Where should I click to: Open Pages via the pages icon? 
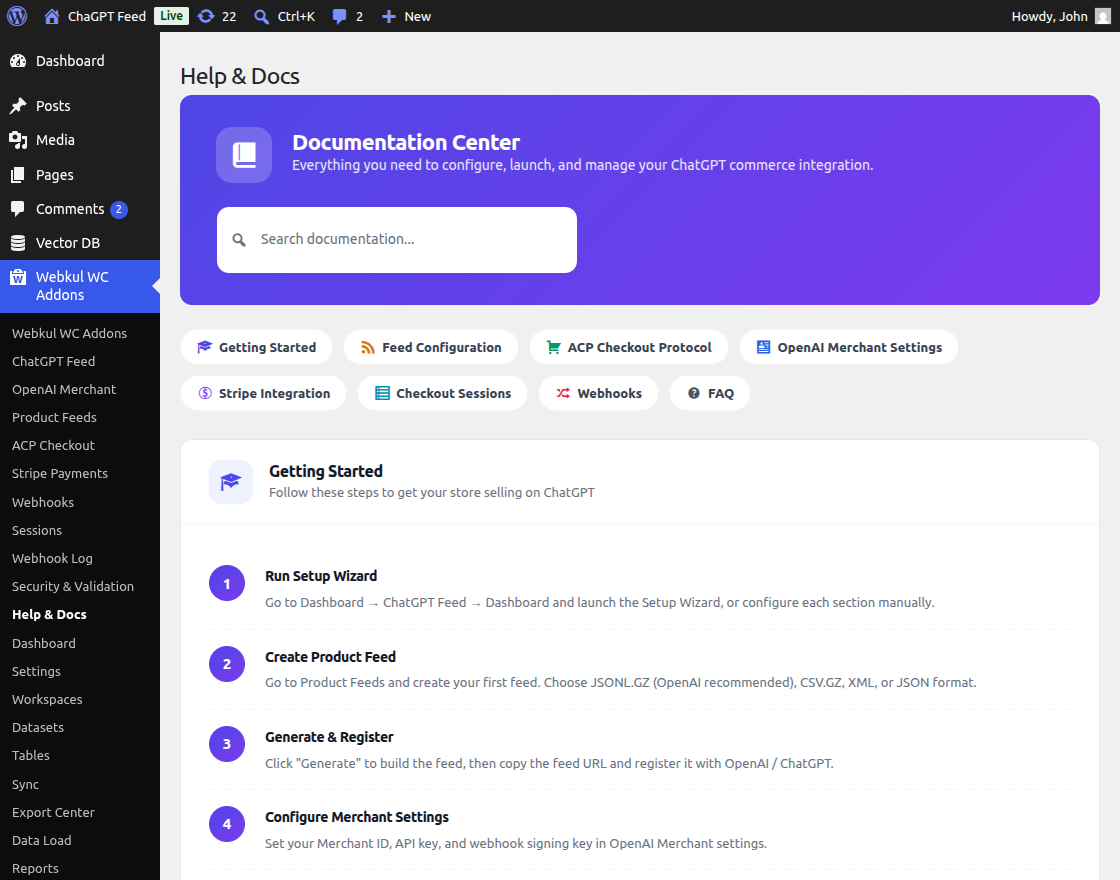pos(18,175)
